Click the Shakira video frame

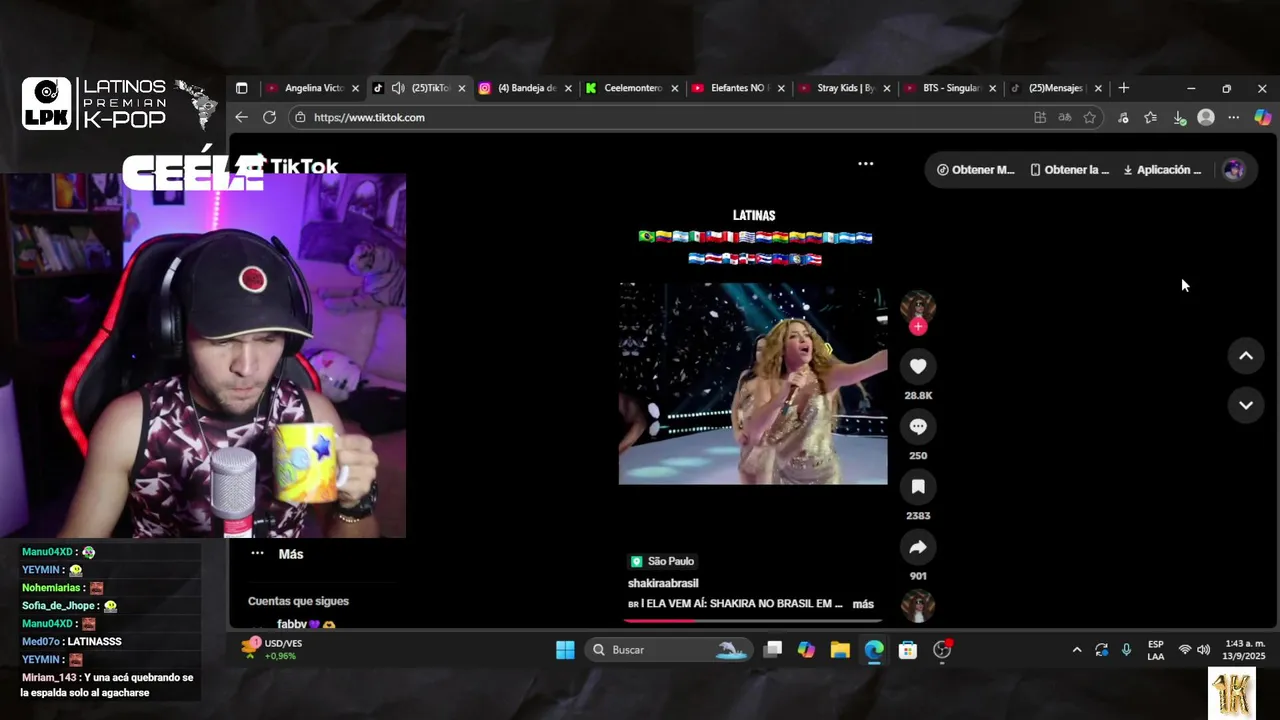[x=753, y=384]
